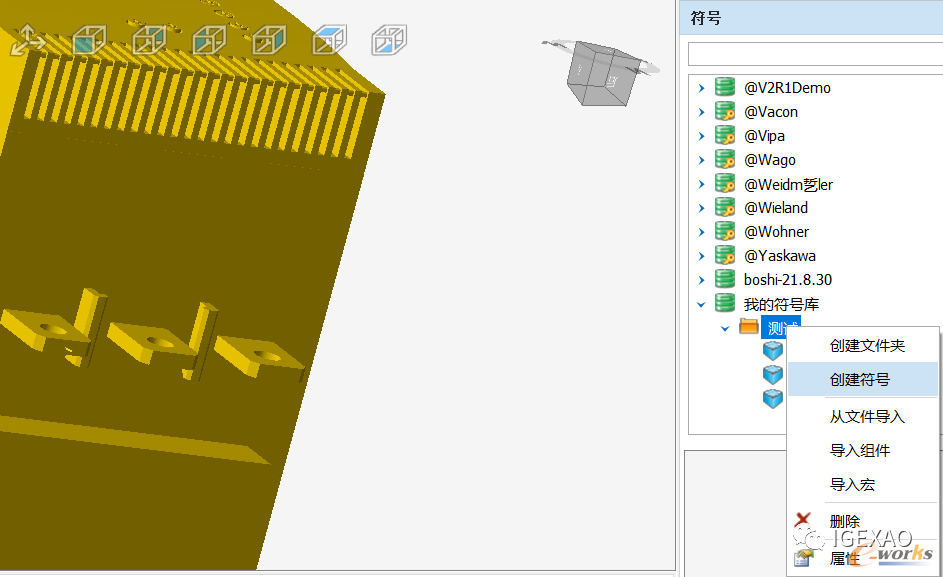Select the back face view cube icon
This screenshot has height=577, width=943.
click(149, 40)
